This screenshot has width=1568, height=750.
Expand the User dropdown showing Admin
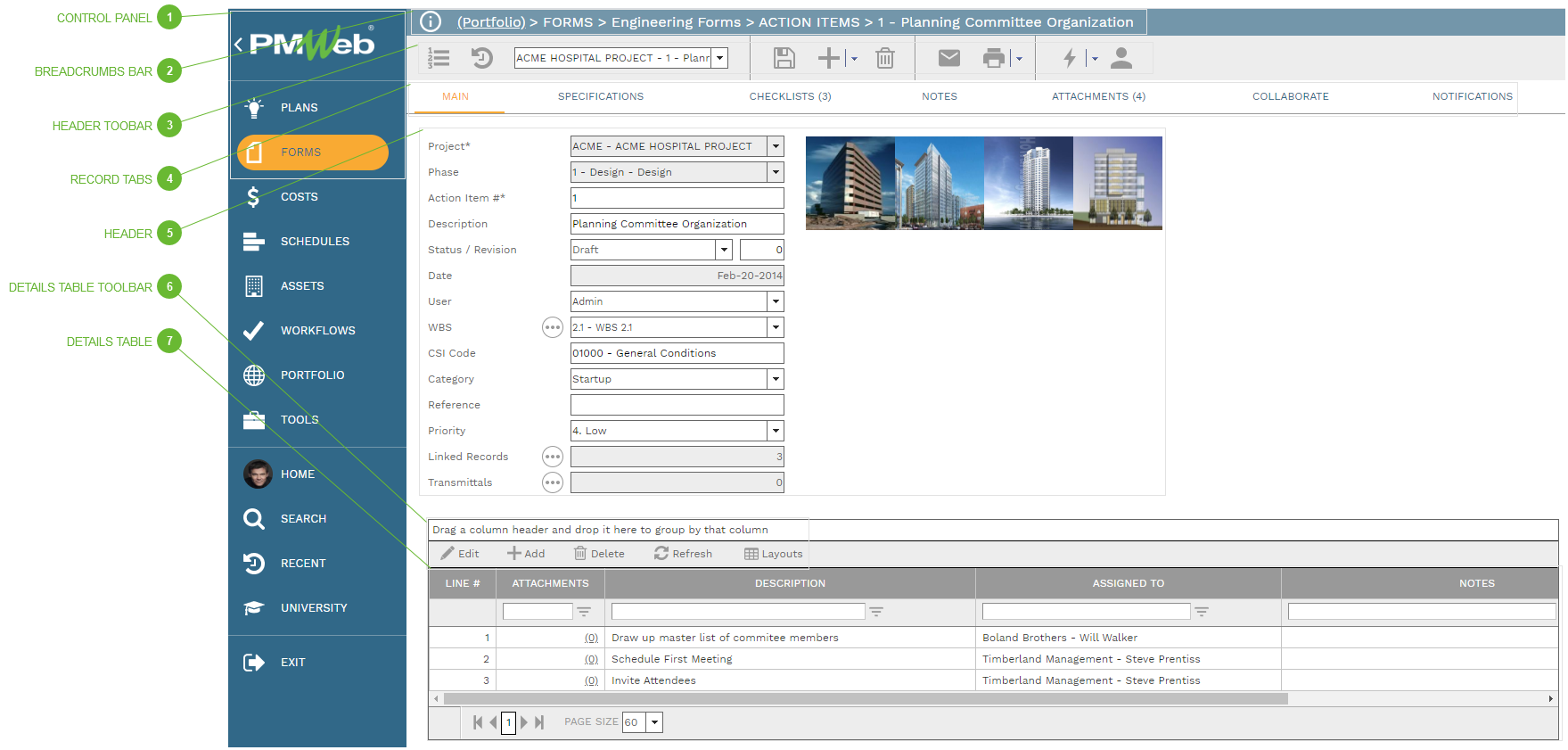(x=776, y=301)
